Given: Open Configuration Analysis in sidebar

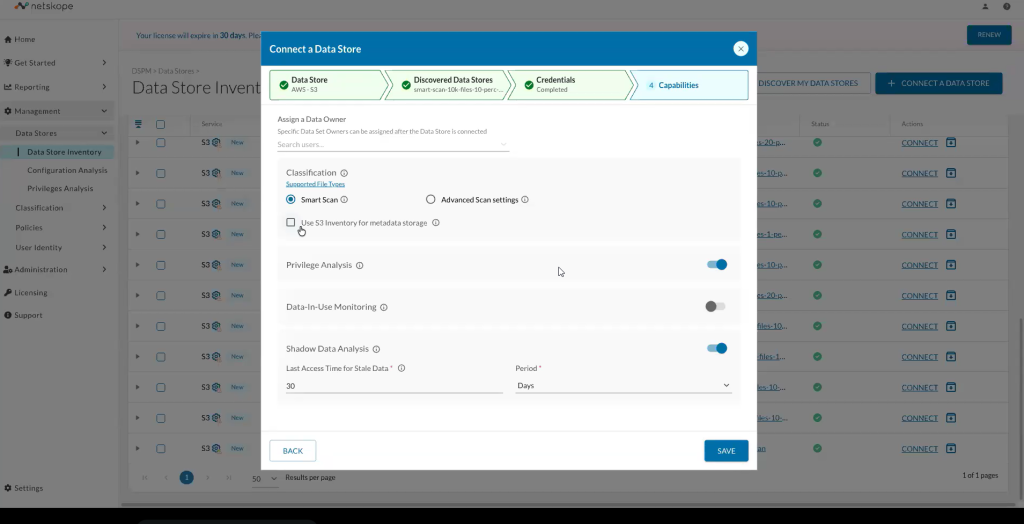Looking at the screenshot, I should 67,171.
